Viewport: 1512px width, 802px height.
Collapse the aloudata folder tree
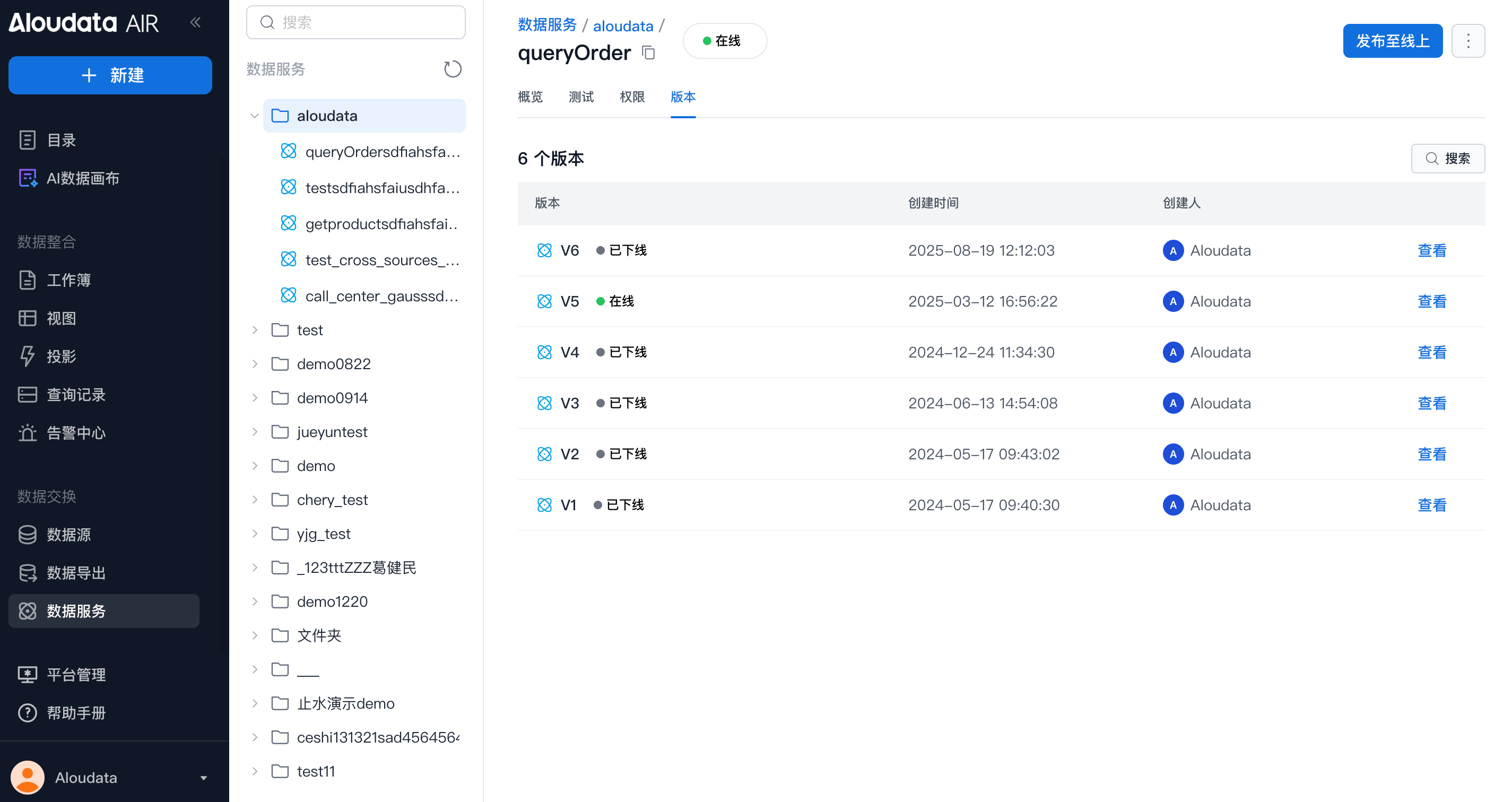(x=255, y=116)
